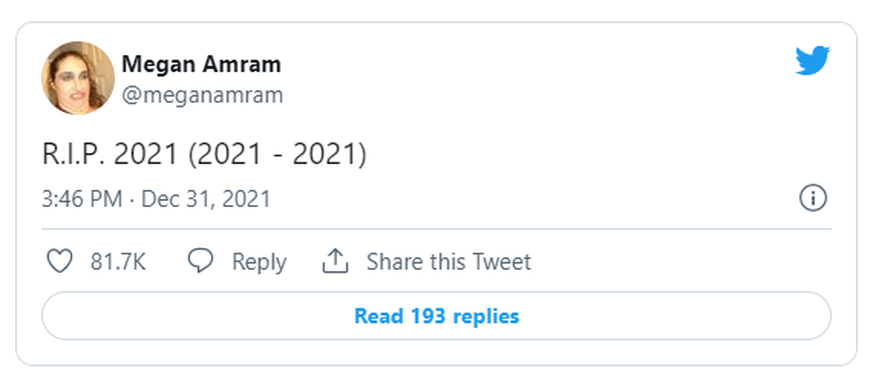Click the 3:46 PM time text
873x380 pixels.
[82, 199]
